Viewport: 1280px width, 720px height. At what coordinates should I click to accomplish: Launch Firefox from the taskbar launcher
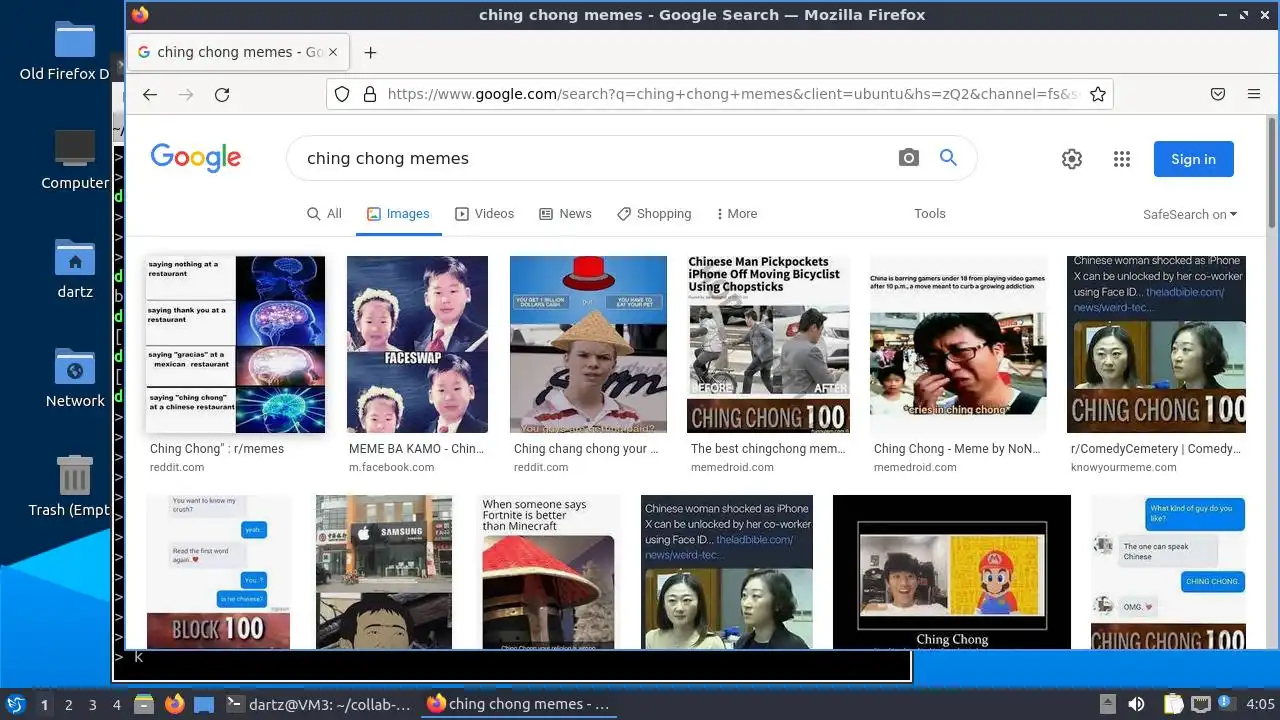174,704
